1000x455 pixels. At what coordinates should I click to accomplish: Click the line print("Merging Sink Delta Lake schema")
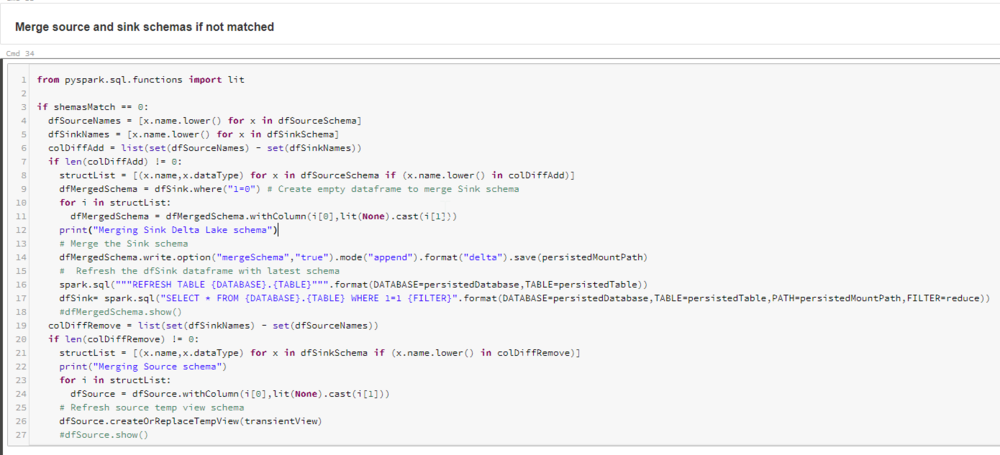pos(169,229)
